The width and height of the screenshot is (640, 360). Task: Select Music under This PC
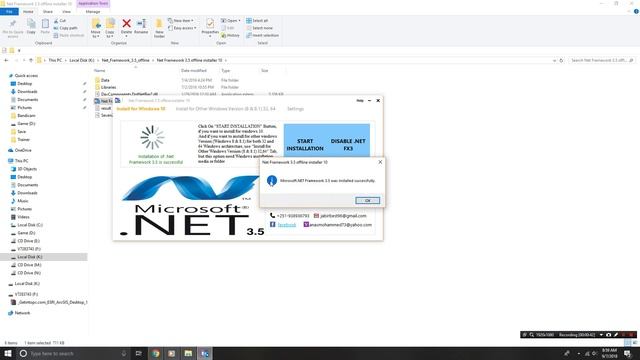(x=23, y=201)
